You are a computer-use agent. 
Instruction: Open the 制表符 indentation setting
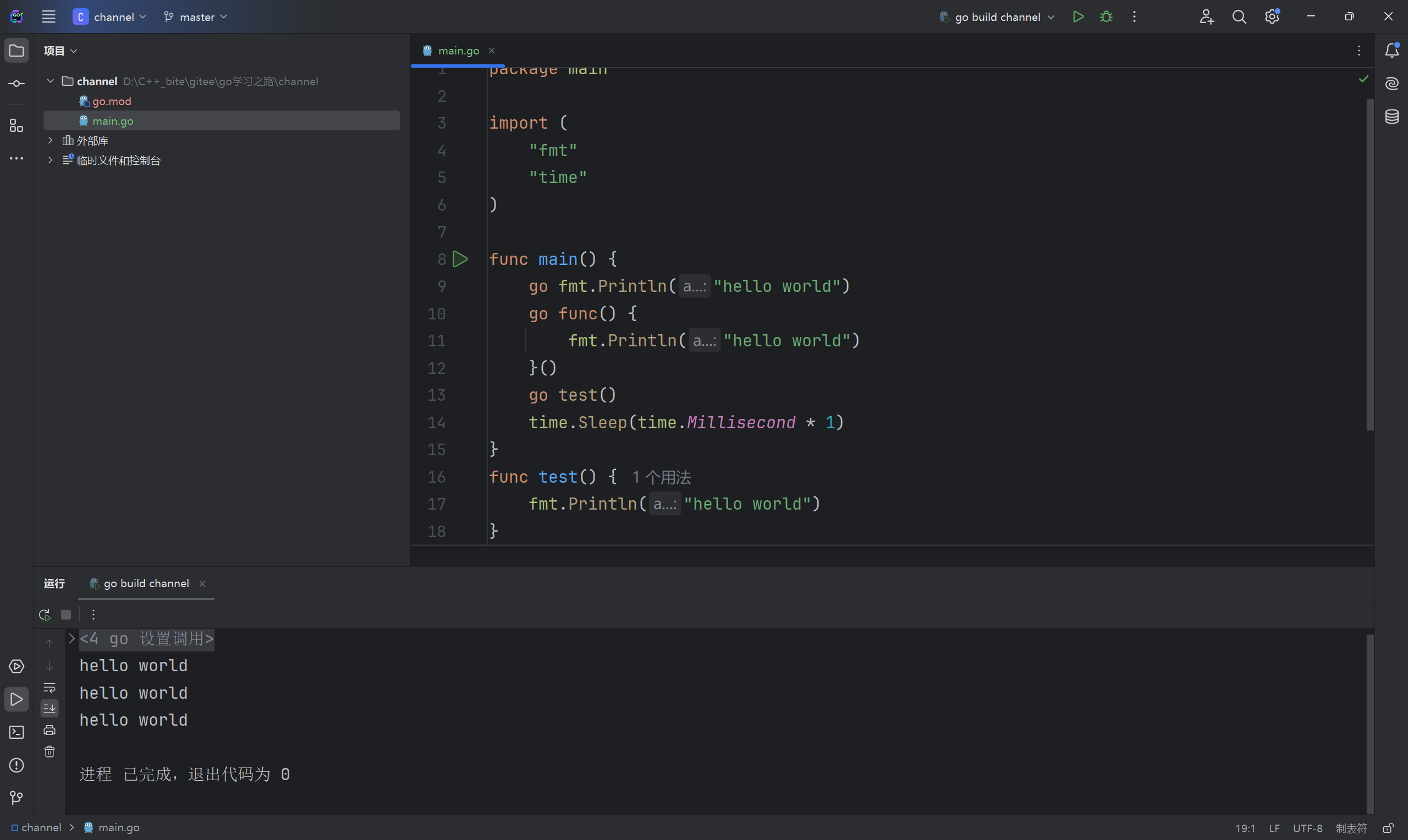coord(1351,828)
